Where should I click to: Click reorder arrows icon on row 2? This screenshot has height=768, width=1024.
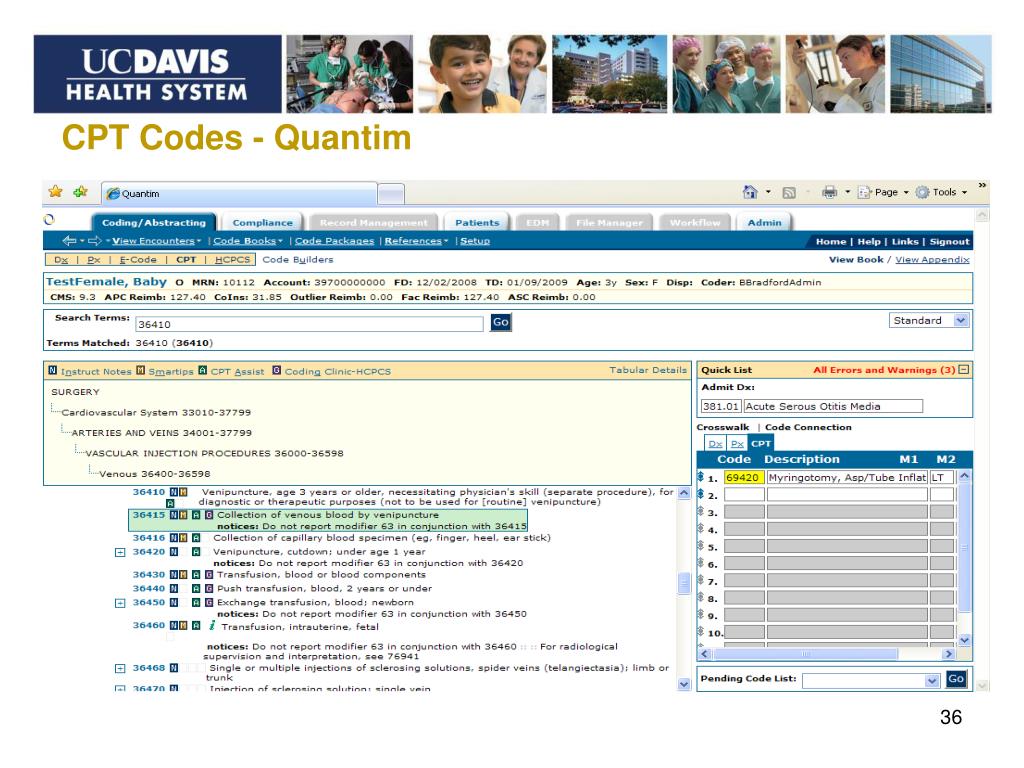coord(701,494)
